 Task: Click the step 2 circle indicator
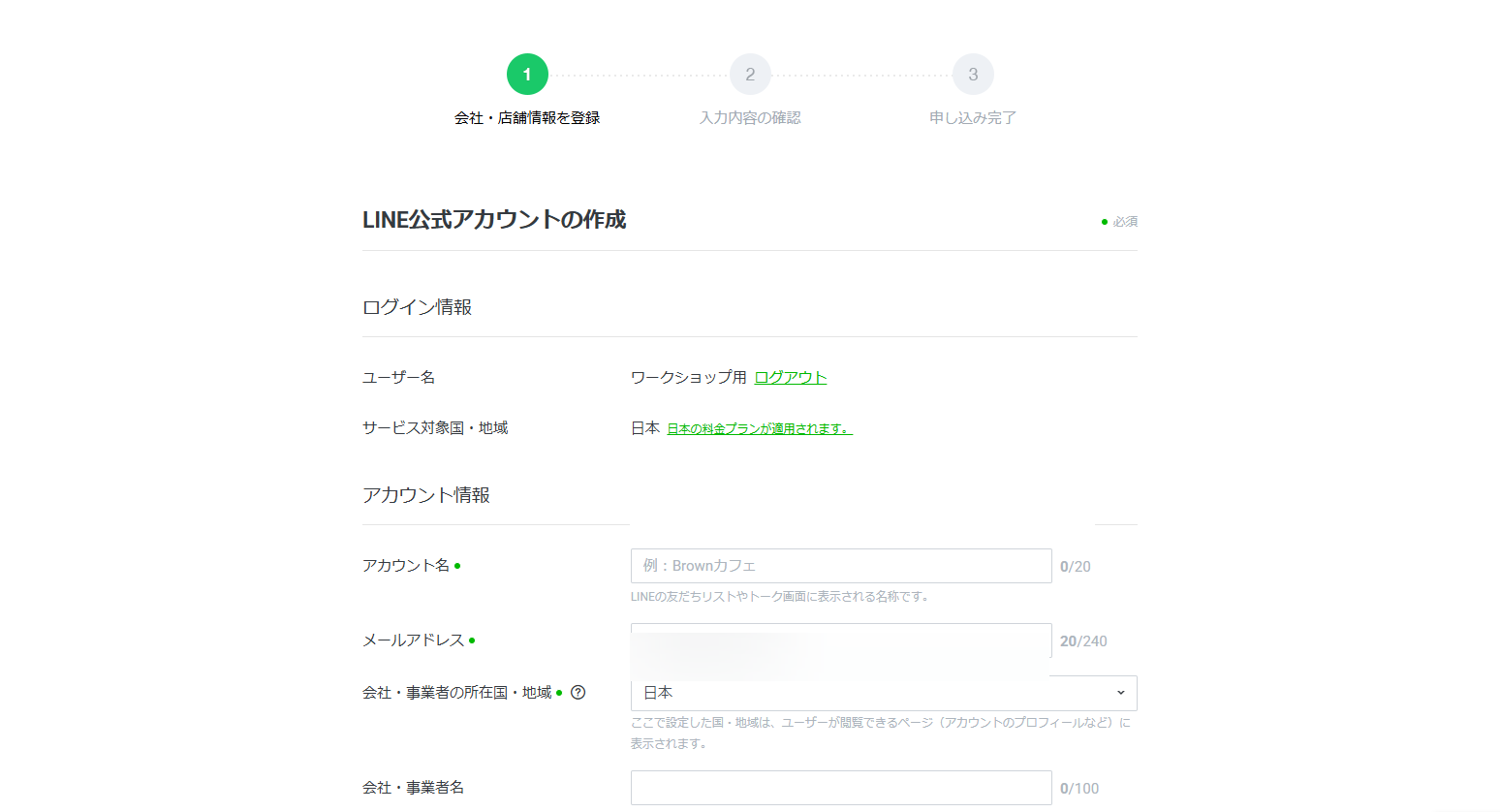(750, 74)
